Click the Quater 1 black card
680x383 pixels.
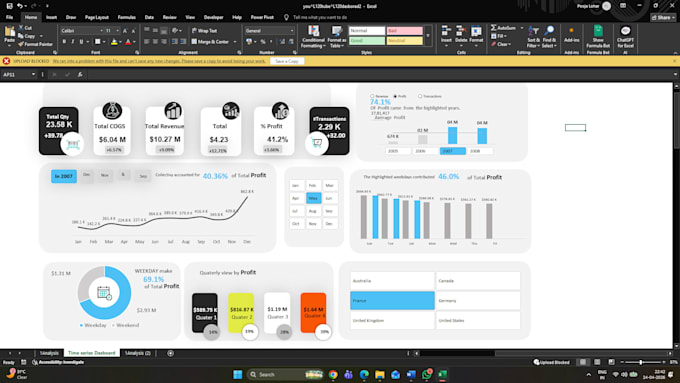tap(205, 313)
